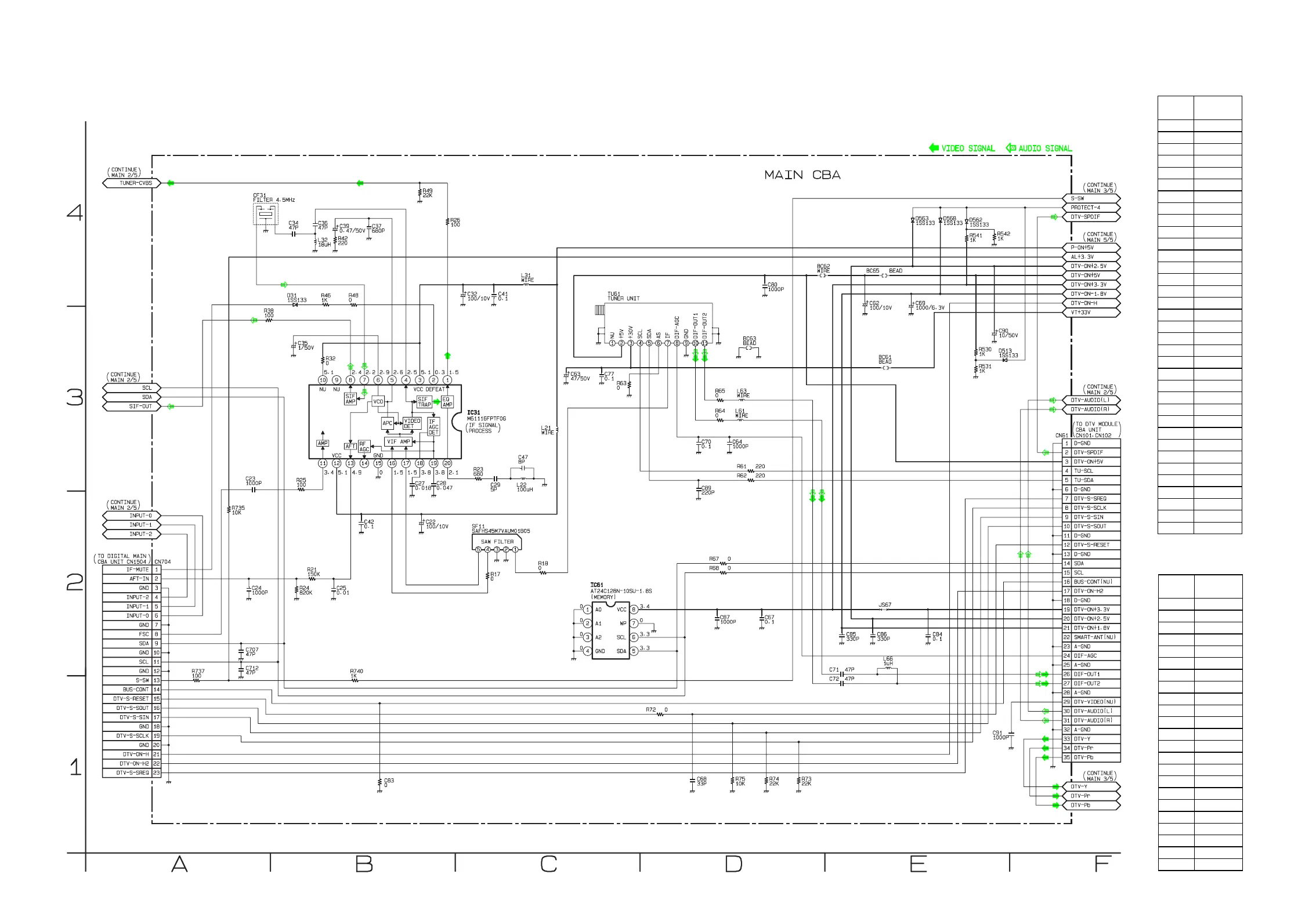Click the VCC DEFEAT label in IC31
Viewport: 1316px width, 921px height.
pos(429,390)
